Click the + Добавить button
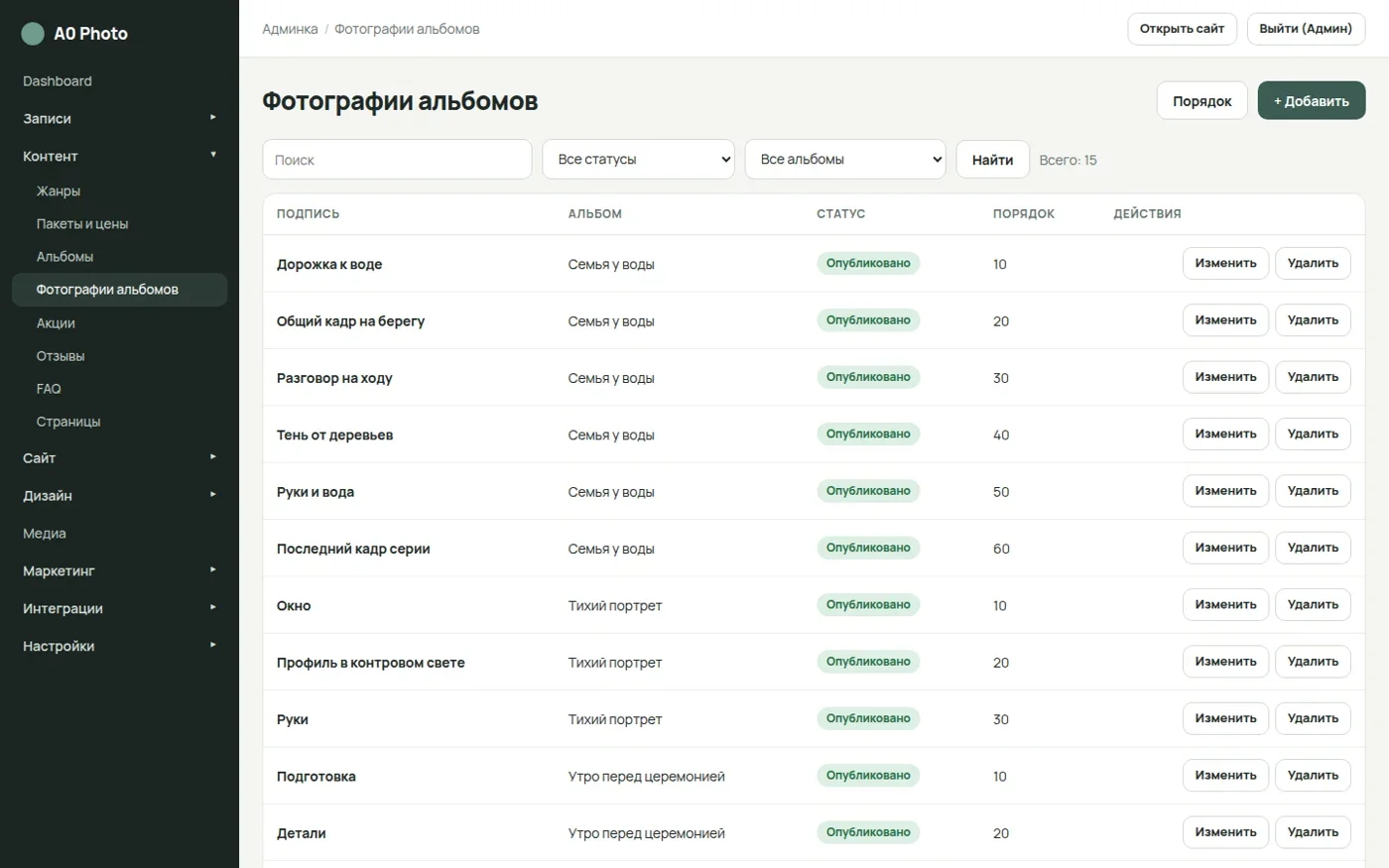Screen dimensions: 1389x868 (x=1312, y=101)
